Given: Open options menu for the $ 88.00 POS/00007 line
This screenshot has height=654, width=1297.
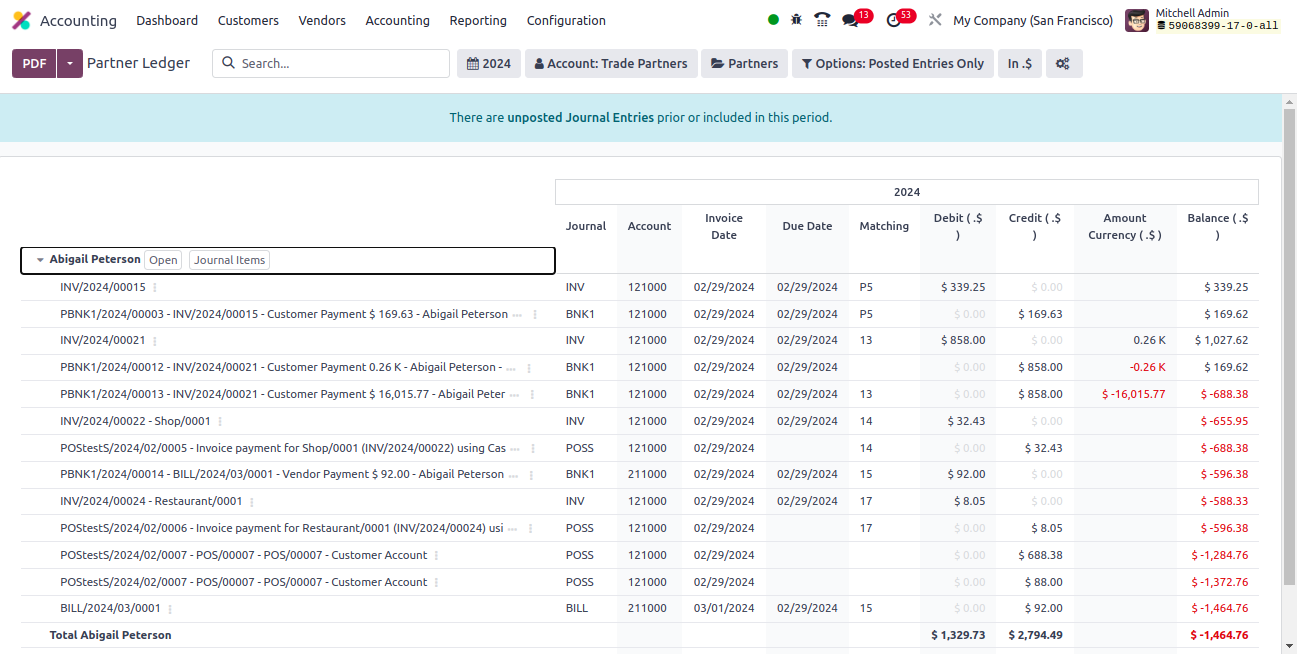Looking at the screenshot, I should [437, 582].
